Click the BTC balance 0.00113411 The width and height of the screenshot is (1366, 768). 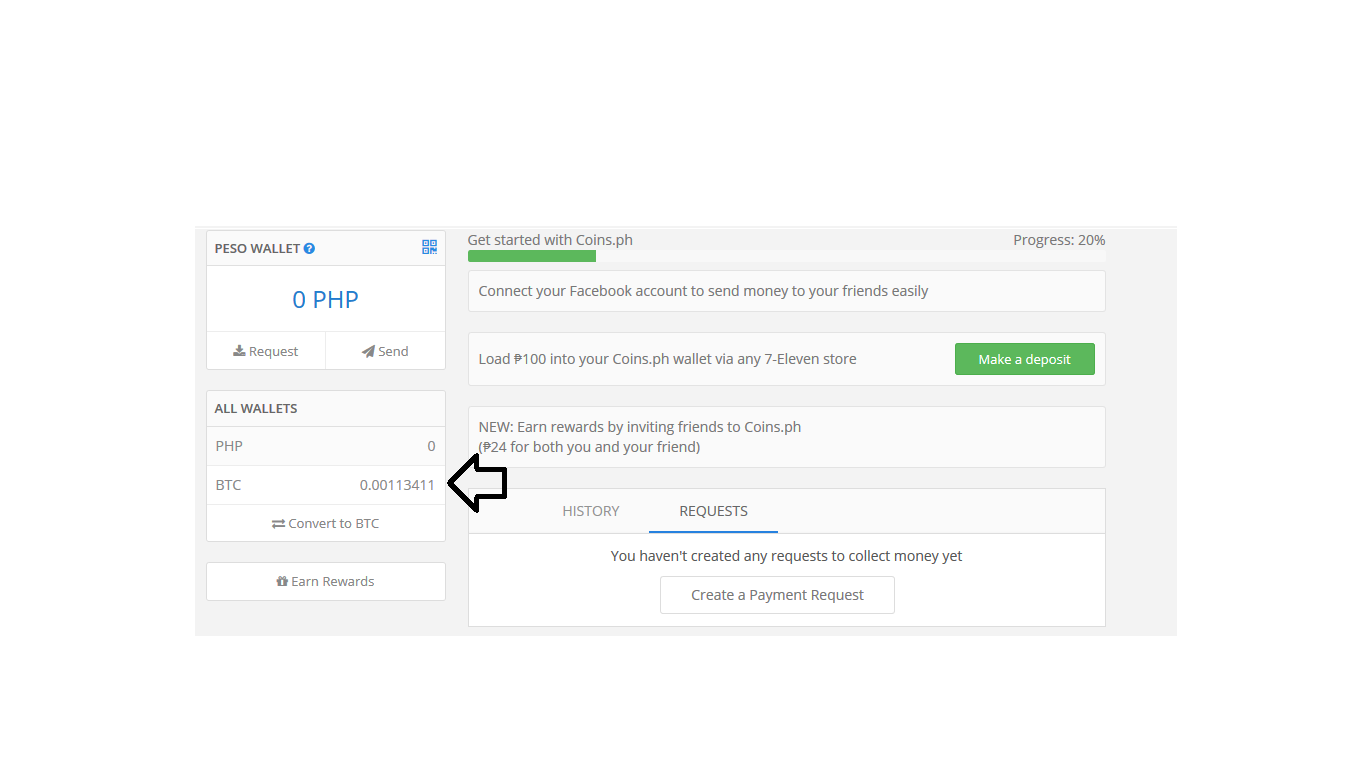point(397,485)
